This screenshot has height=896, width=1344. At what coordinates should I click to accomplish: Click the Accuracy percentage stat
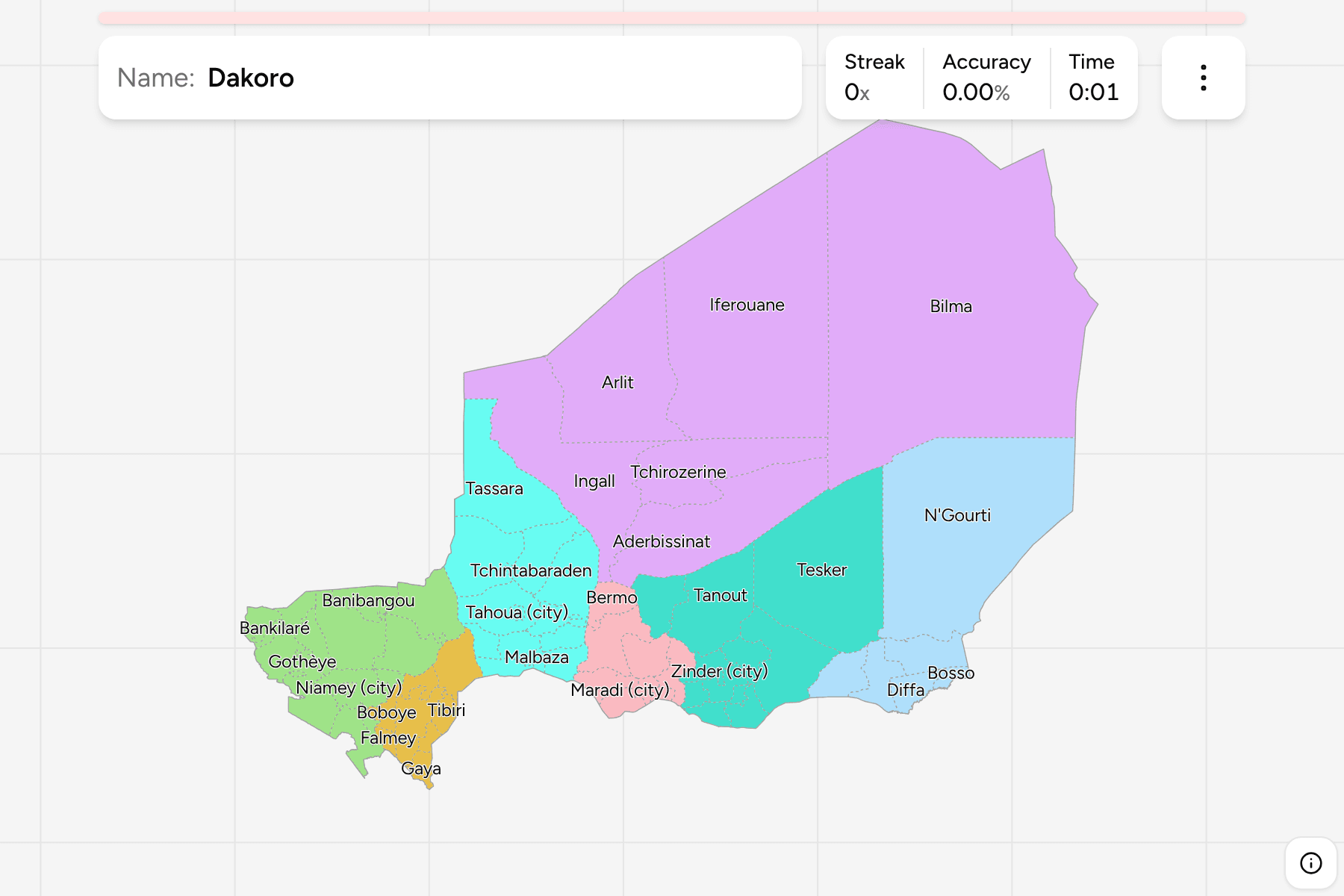pos(986,78)
